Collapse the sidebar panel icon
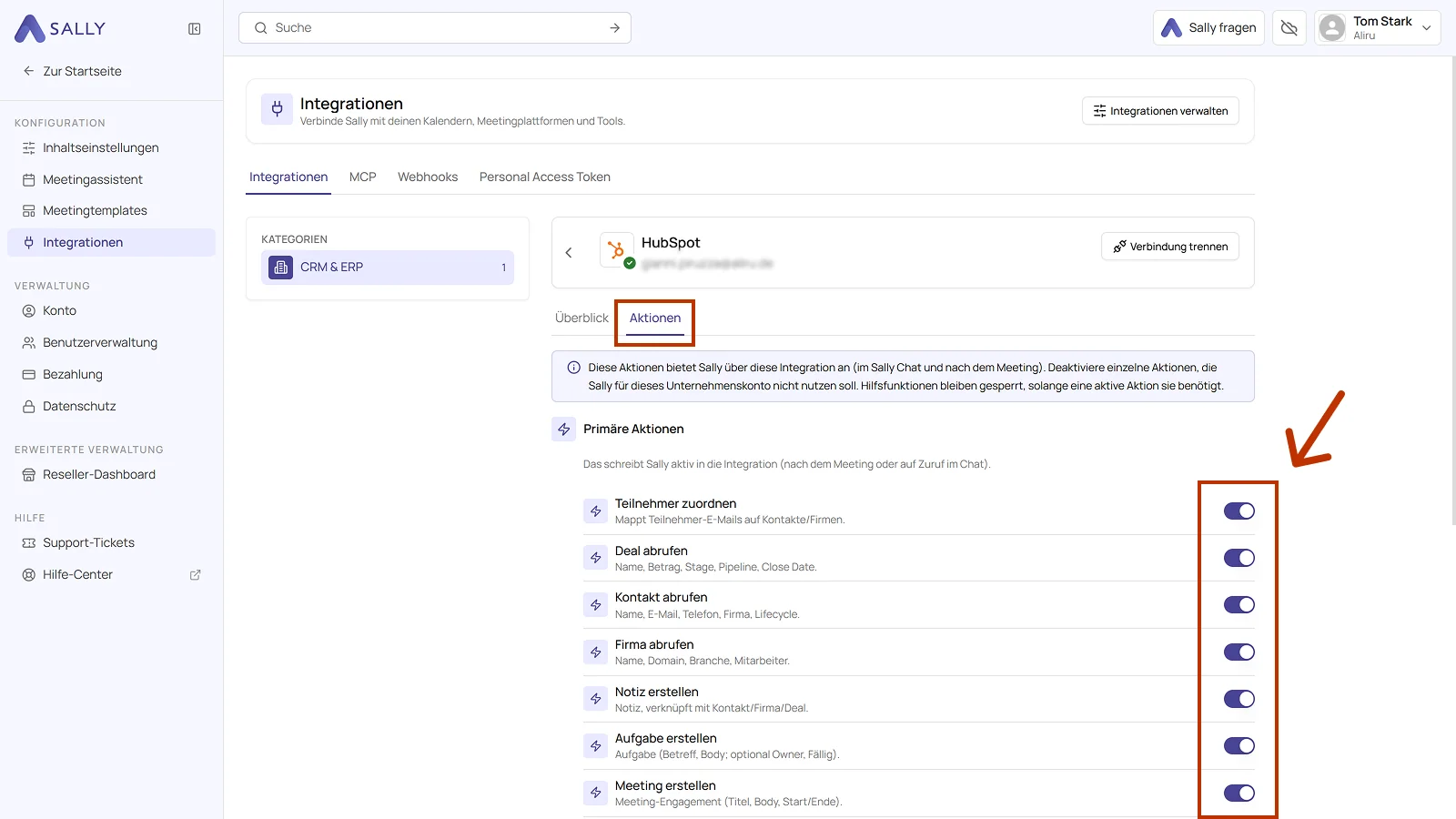The width and height of the screenshot is (1456, 819). coord(195,29)
